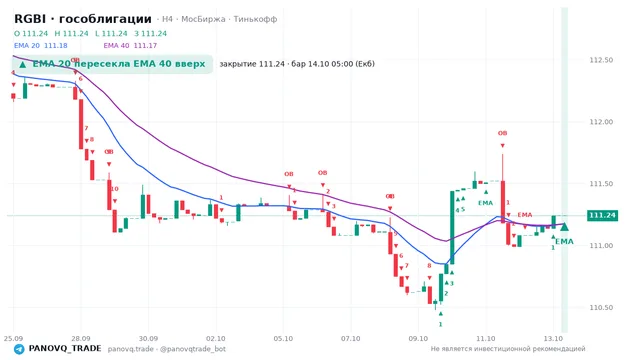This screenshot has width=640, height=360.
Task: Click the large green triangle marker on the last bar
Action: (x=564, y=227)
